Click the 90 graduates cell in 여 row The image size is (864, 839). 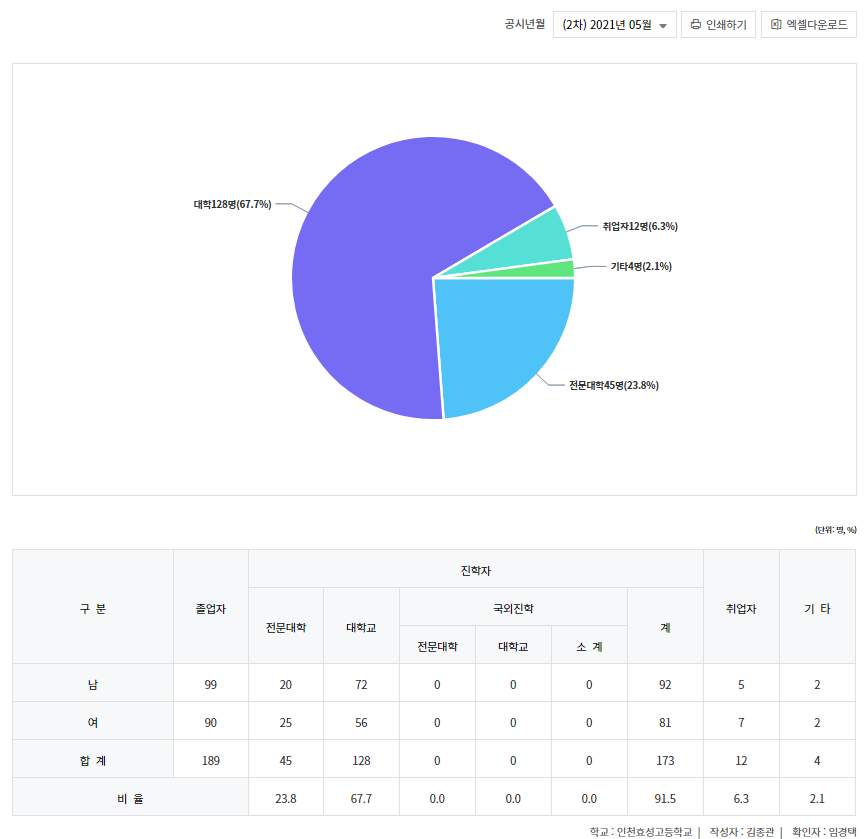point(211,721)
